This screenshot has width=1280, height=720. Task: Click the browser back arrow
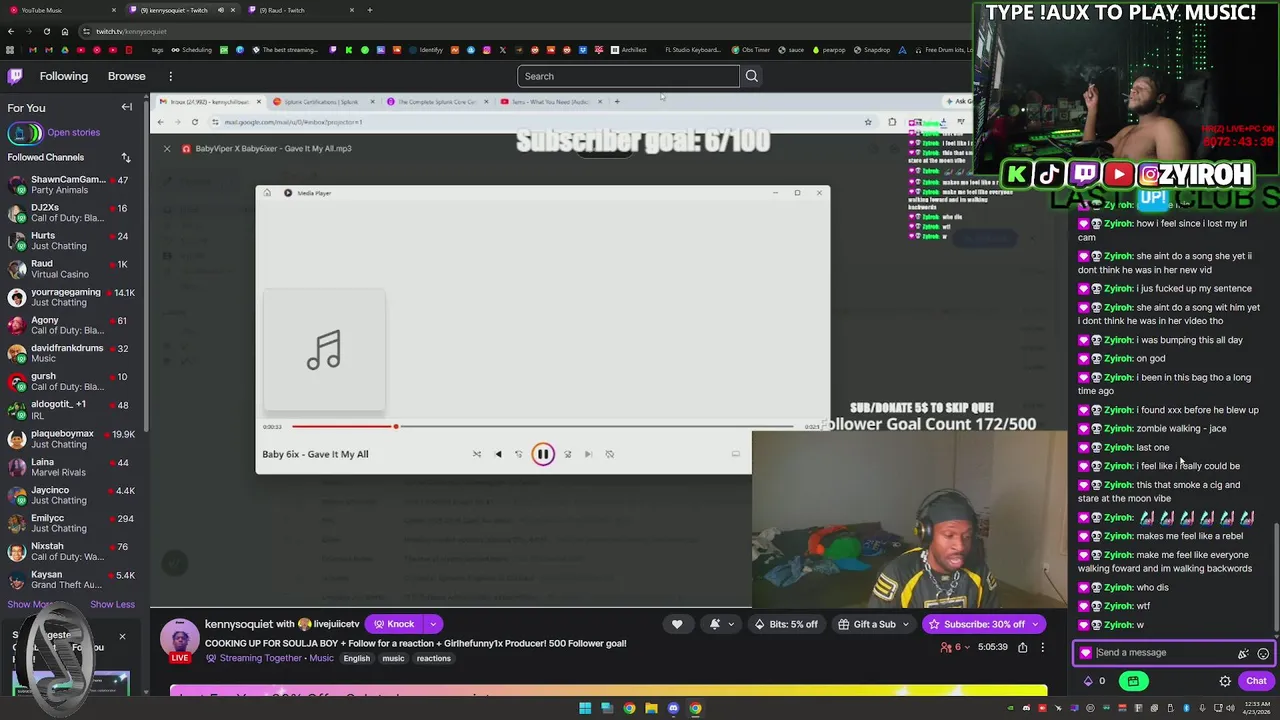(10, 31)
